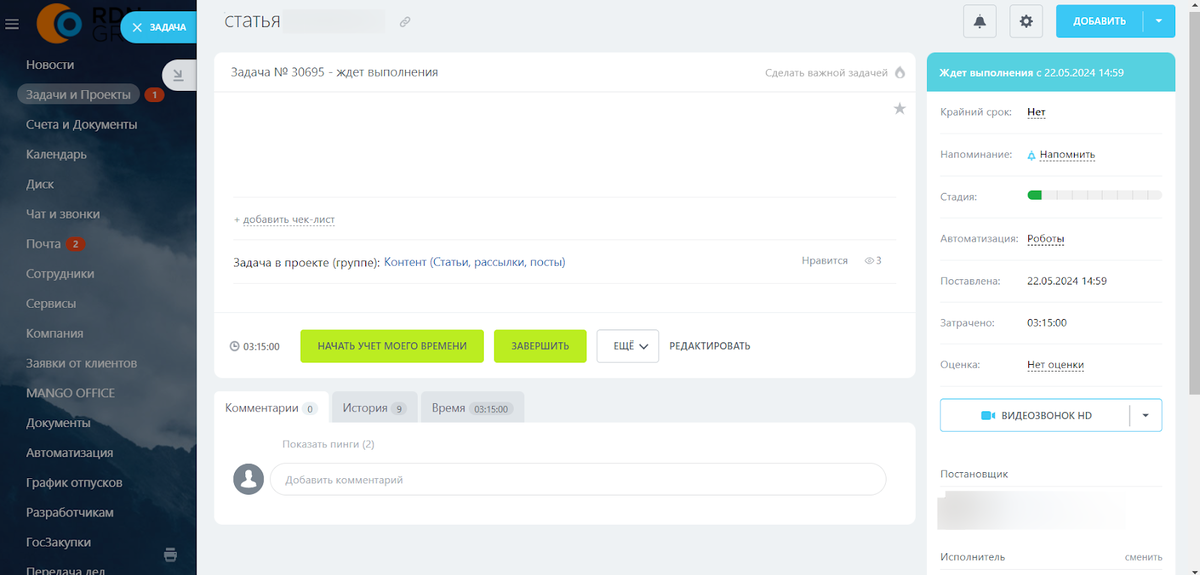The width and height of the screenshot is (1200, 575).
Task: Open Сервисы in sidebar
Action: click(x=51, y=304)
